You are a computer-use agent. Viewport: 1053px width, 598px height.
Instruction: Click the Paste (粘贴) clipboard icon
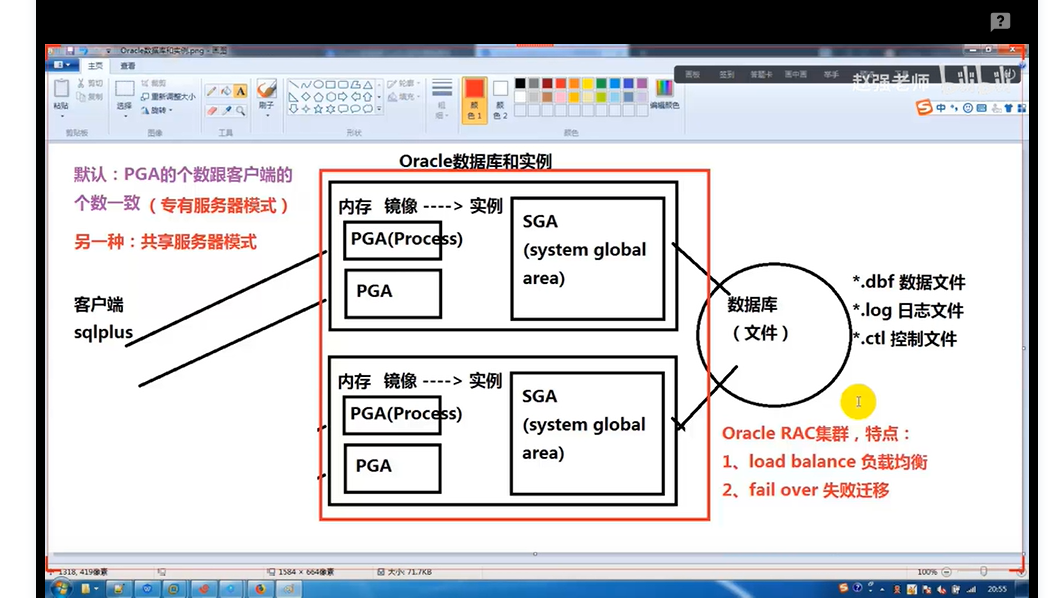[x=61, y=88]
